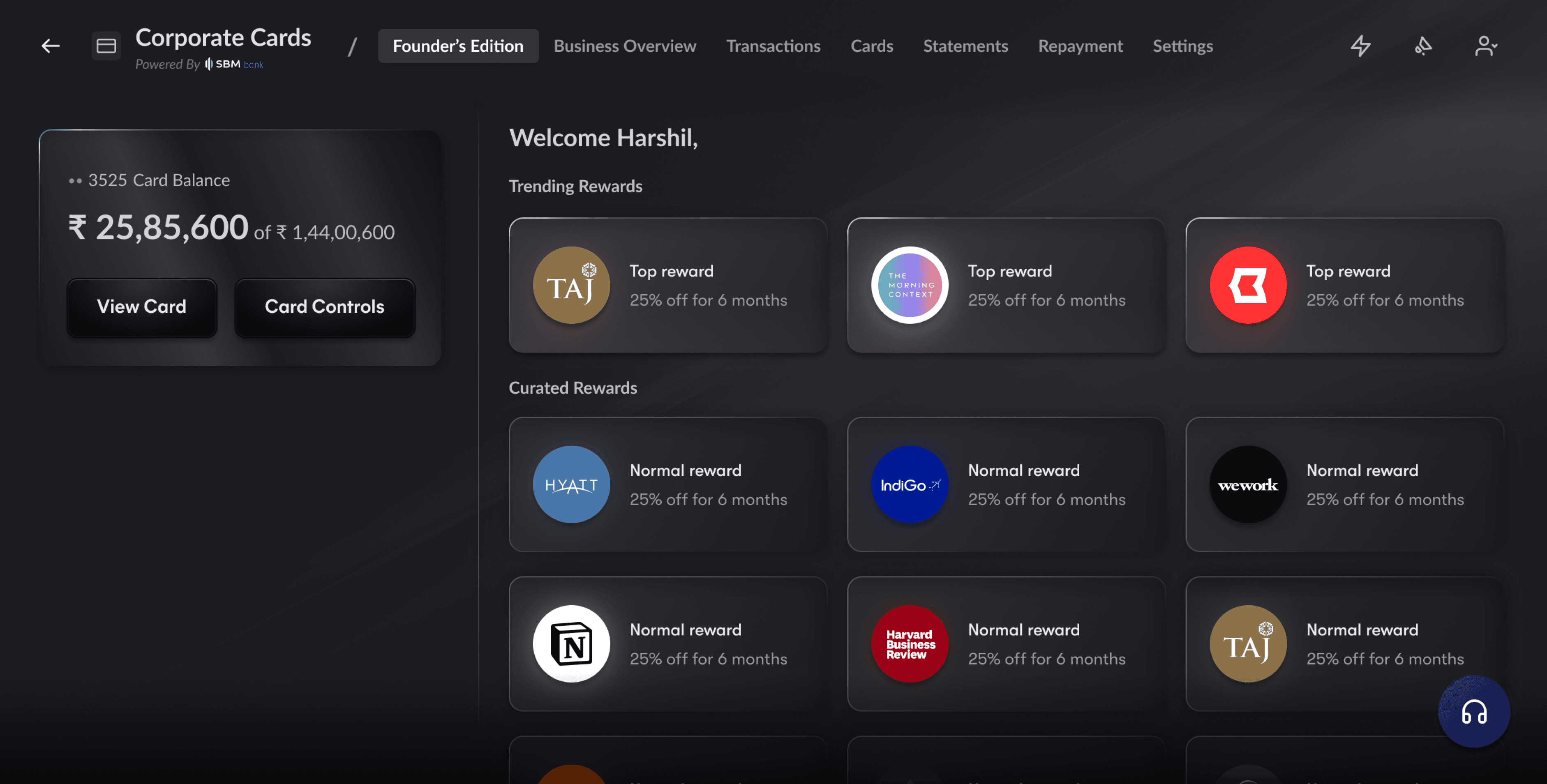Switch to the Transactions tab
The width and height of the screenshot is (1547, 784).
click(773, 46)
